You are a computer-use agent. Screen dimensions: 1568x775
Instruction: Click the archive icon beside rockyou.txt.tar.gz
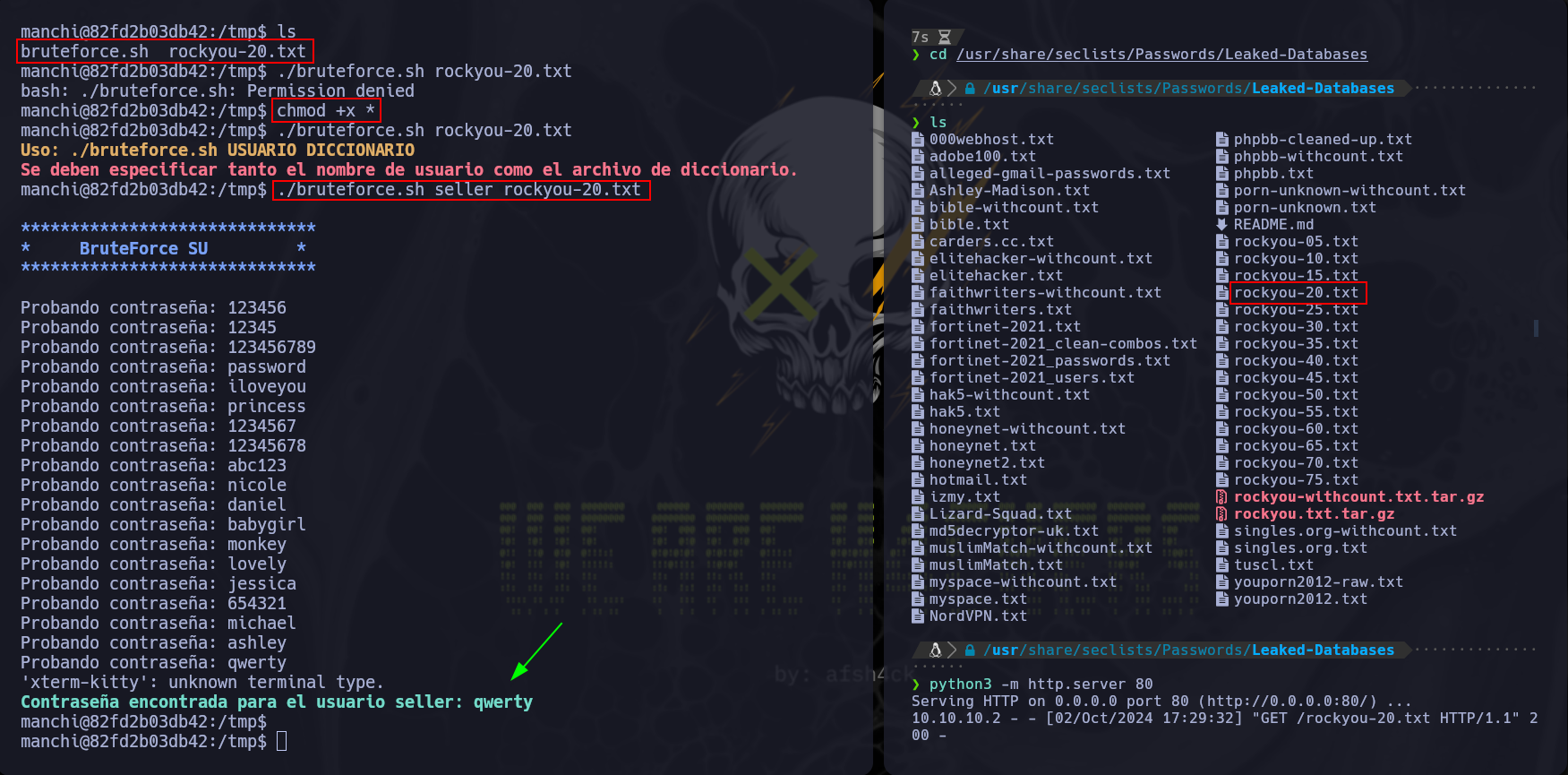[x=1221, y=513]
